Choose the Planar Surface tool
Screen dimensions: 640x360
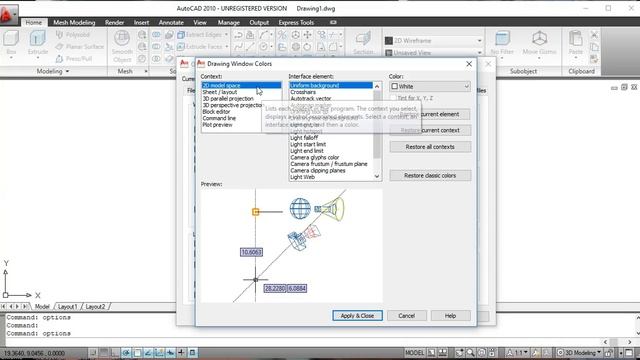tap(80, 47)
